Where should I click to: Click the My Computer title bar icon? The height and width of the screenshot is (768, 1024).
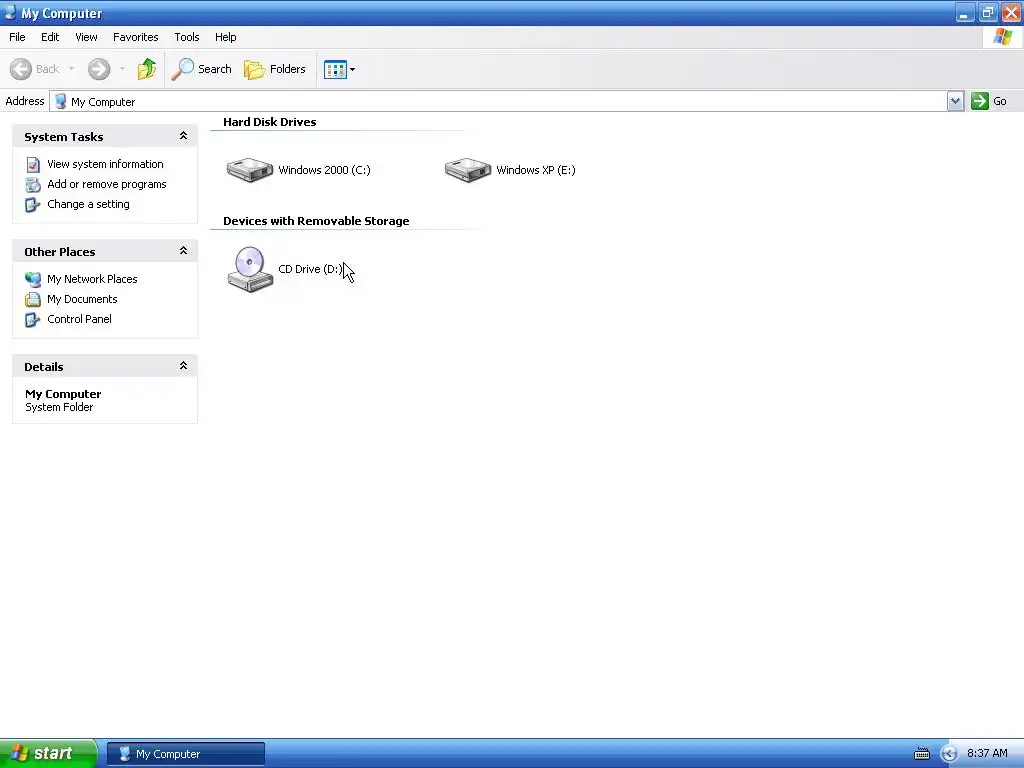[x=10, y=12]
